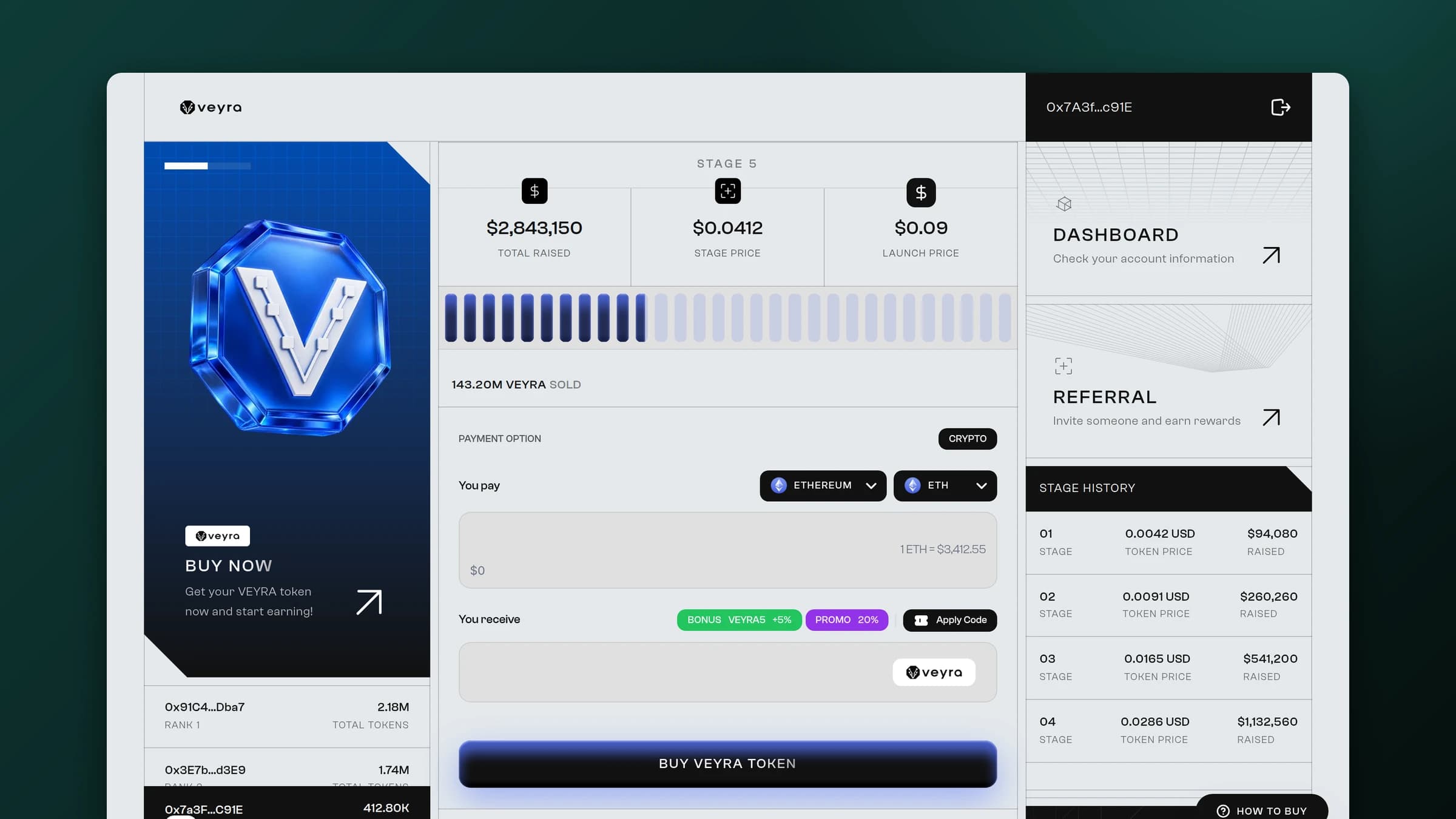Click the scan-plus icon above Stage Price
The height and width of the screenshot is (819, 1456).
coord(728,191)
